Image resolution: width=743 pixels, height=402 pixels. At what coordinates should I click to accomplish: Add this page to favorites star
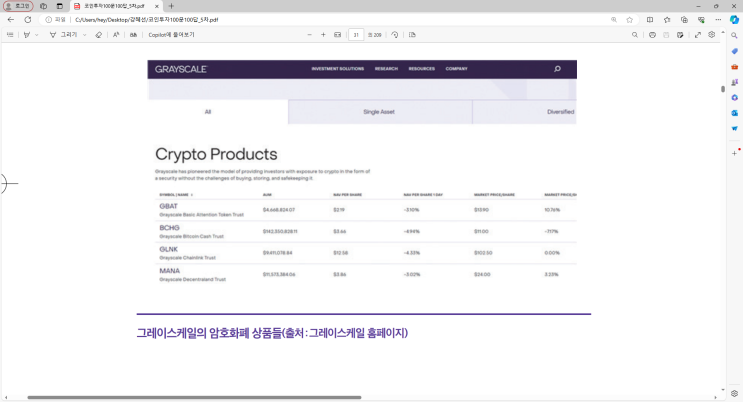point(629,19)
